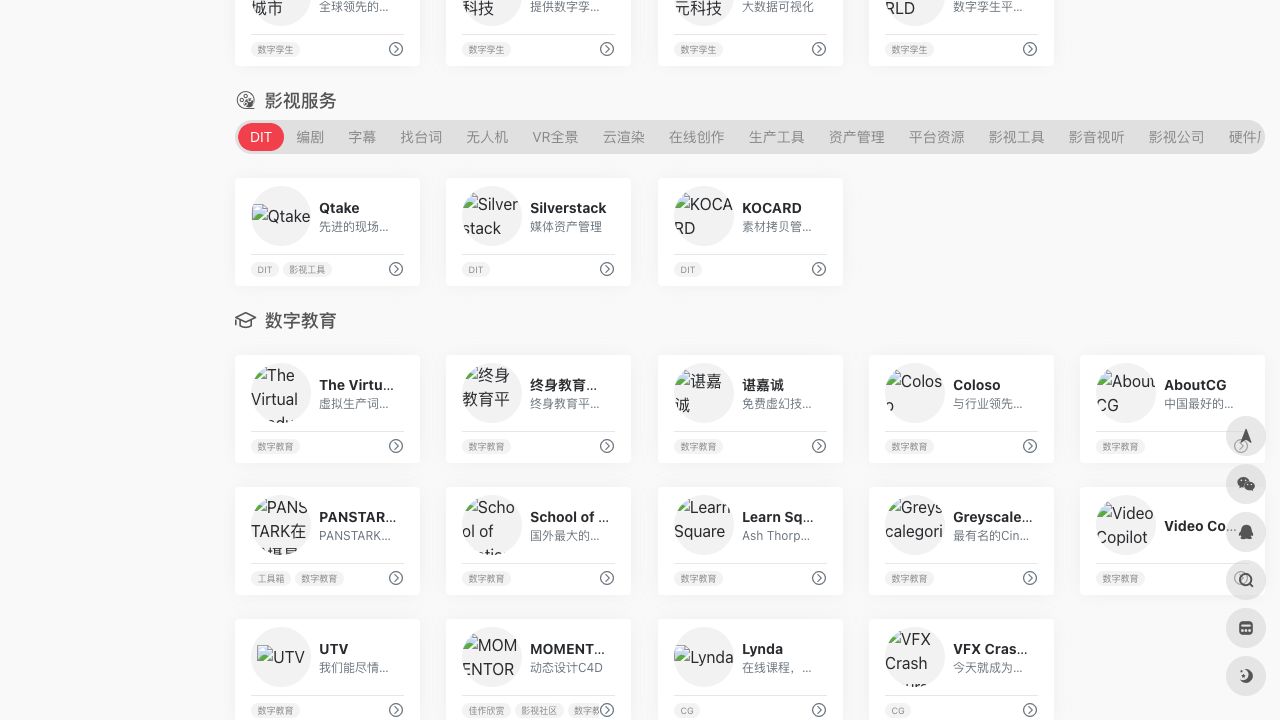
Task: Click the arrow icon on the Lynda card
Action: 819,710
